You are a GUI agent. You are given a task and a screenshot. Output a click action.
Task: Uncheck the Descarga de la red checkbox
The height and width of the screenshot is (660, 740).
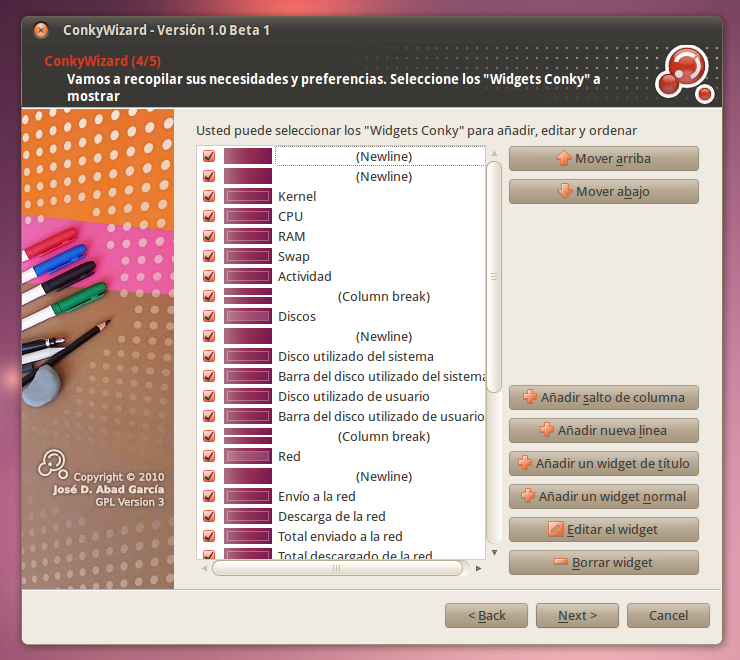point(209,516)
